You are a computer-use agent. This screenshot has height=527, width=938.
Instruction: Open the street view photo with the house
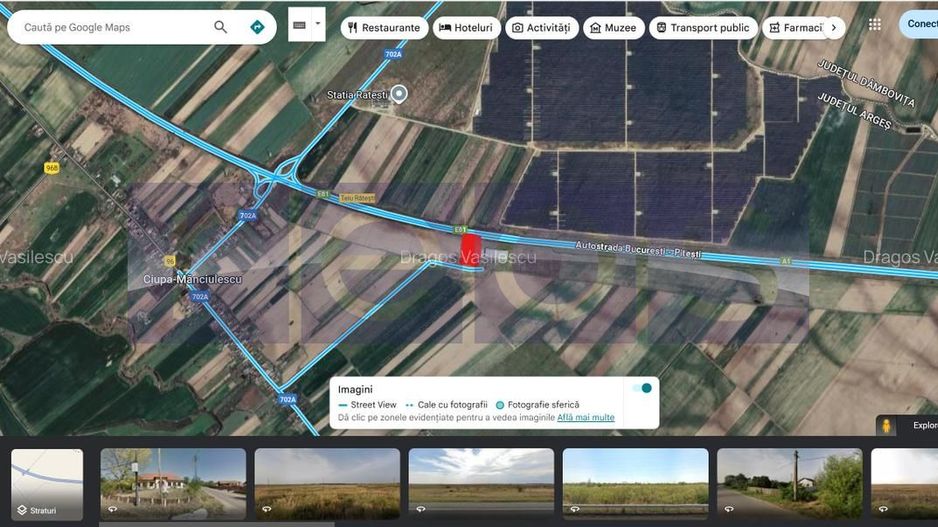click(173, 483)
